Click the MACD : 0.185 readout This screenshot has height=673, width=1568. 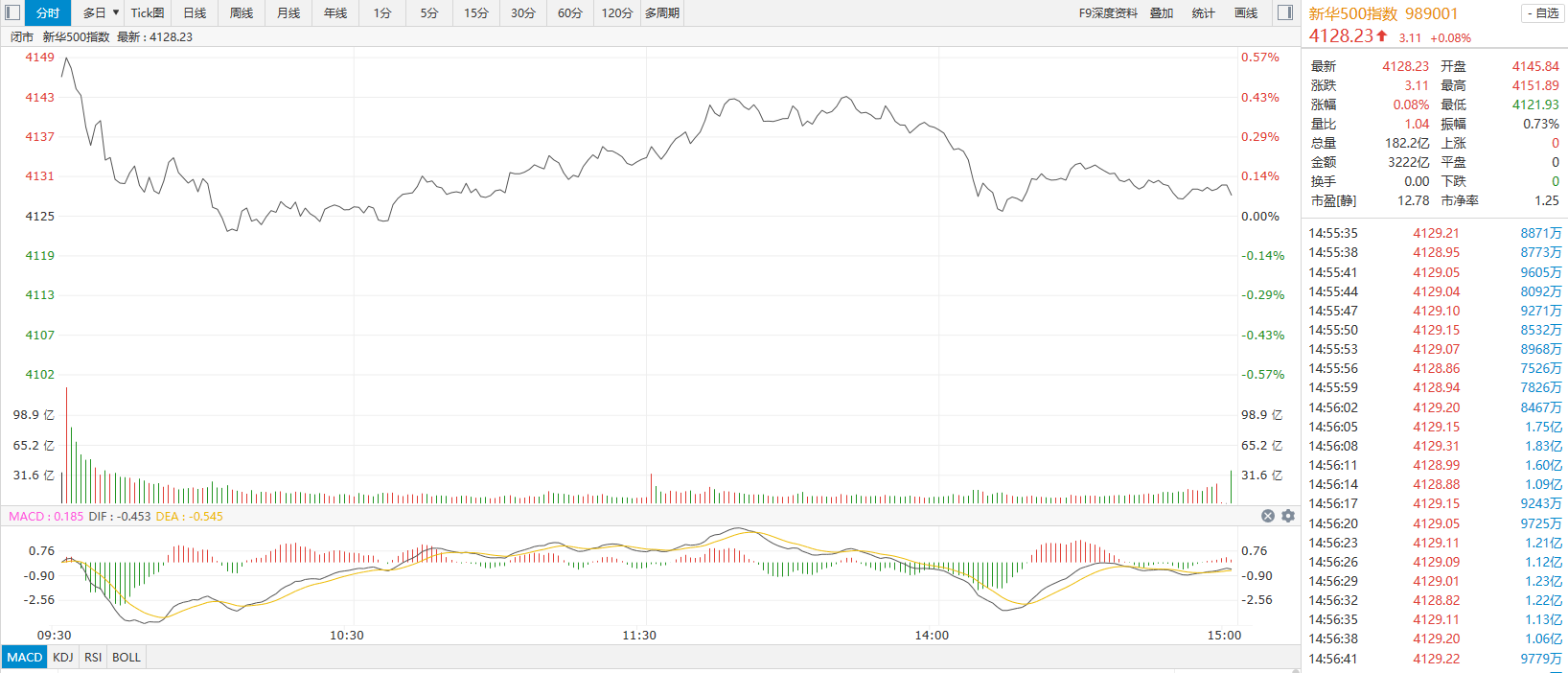46,516
